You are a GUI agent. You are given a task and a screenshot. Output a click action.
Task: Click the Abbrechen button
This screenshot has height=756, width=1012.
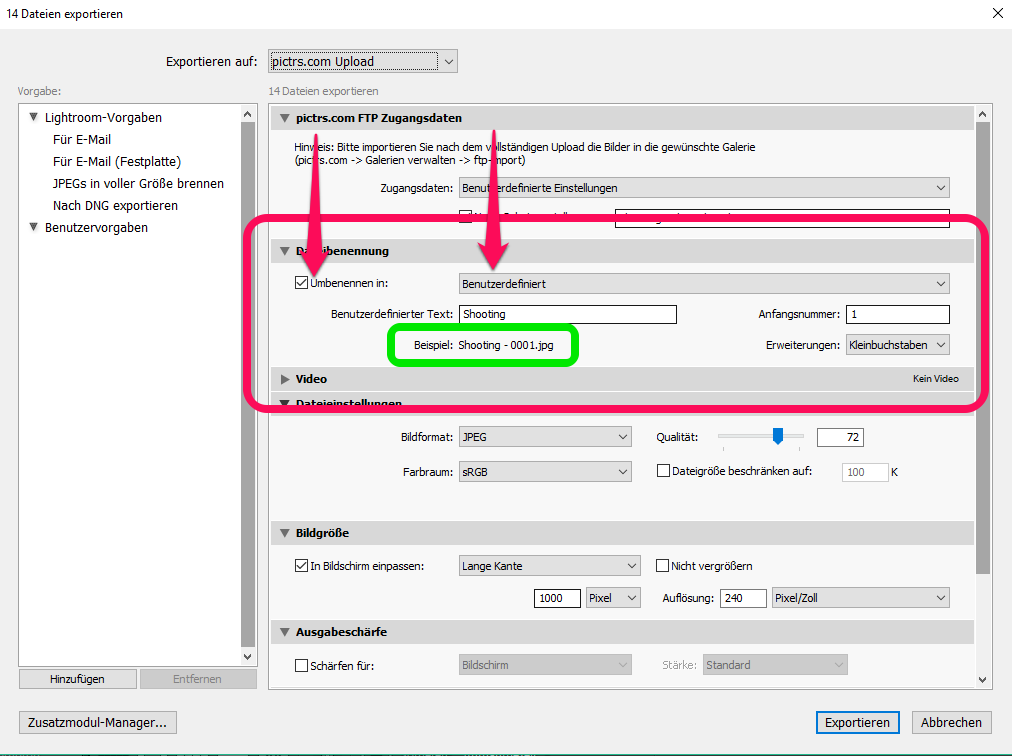(951, 722)
